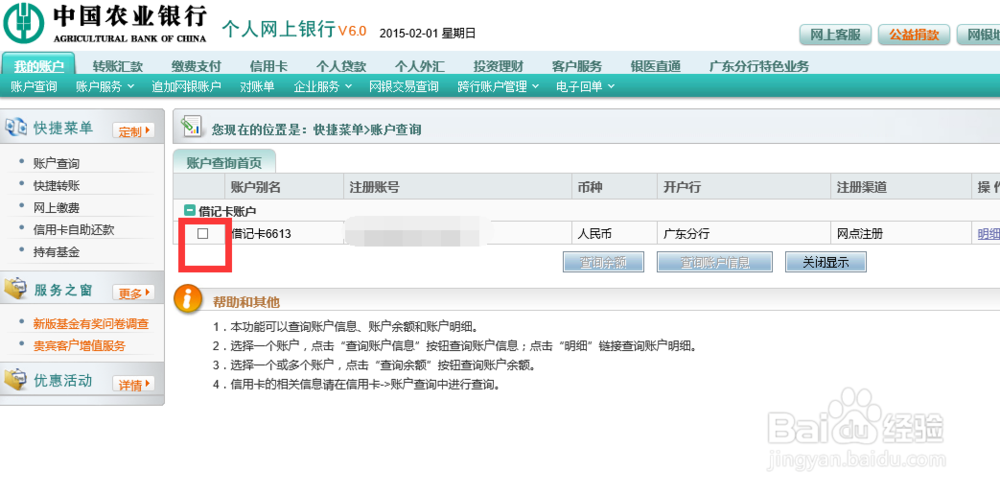Collapse the 借记卡账户 group
The width and height of the screenshot is (1000, 494).
pos(189,210)
